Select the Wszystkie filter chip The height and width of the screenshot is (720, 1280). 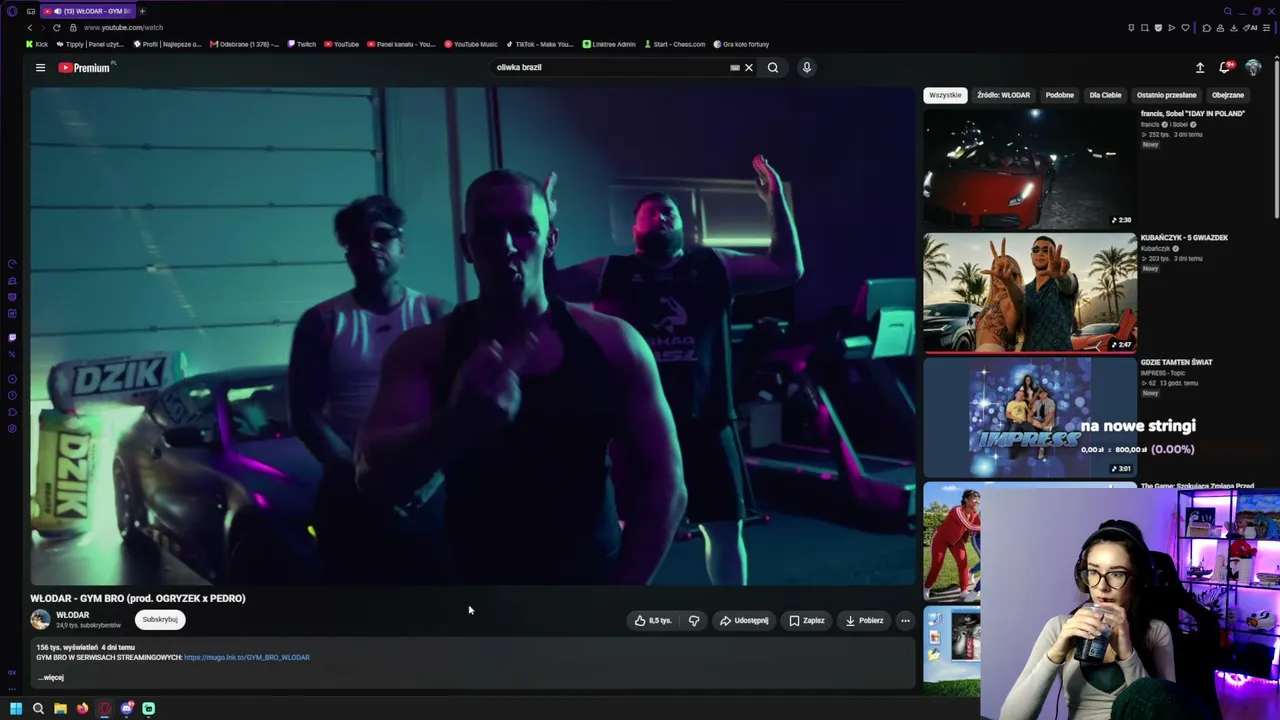(x=945, y=95)
